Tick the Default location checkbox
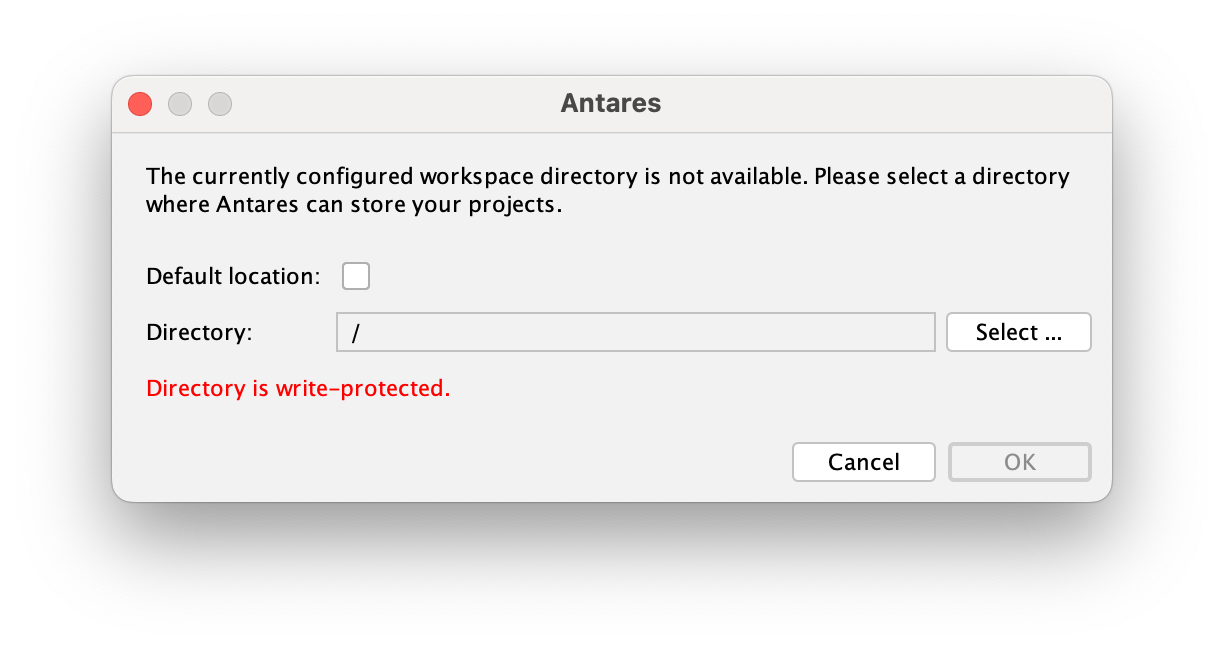This screenshot has width=1224, height=650. 356,276
